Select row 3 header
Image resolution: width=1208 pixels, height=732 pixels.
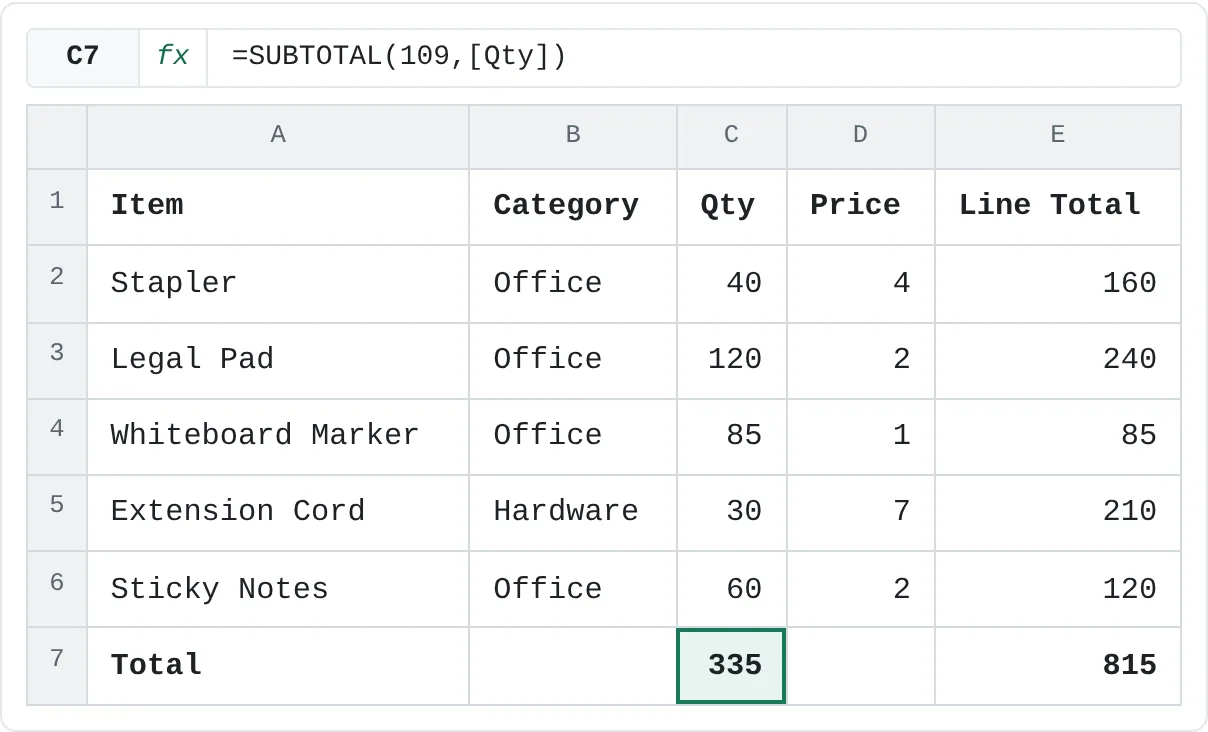pos(57,360)
